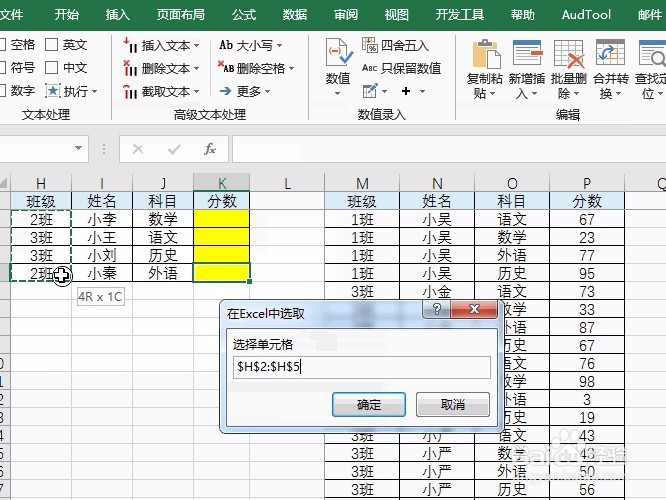Viewport: 666px width, 500px height.
Task: Click the 更多 arrow icon
Action: click(x=226, y=90)
